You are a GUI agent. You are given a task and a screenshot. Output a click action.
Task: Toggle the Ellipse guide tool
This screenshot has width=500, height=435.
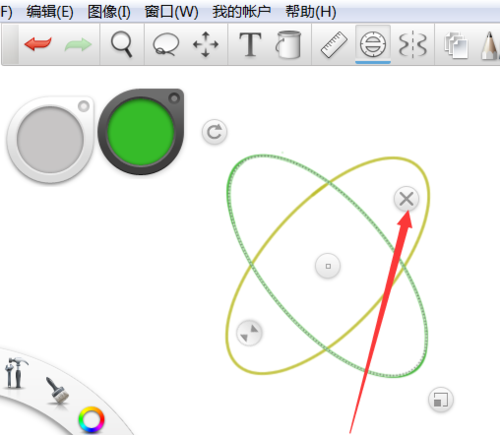(373, 44)
